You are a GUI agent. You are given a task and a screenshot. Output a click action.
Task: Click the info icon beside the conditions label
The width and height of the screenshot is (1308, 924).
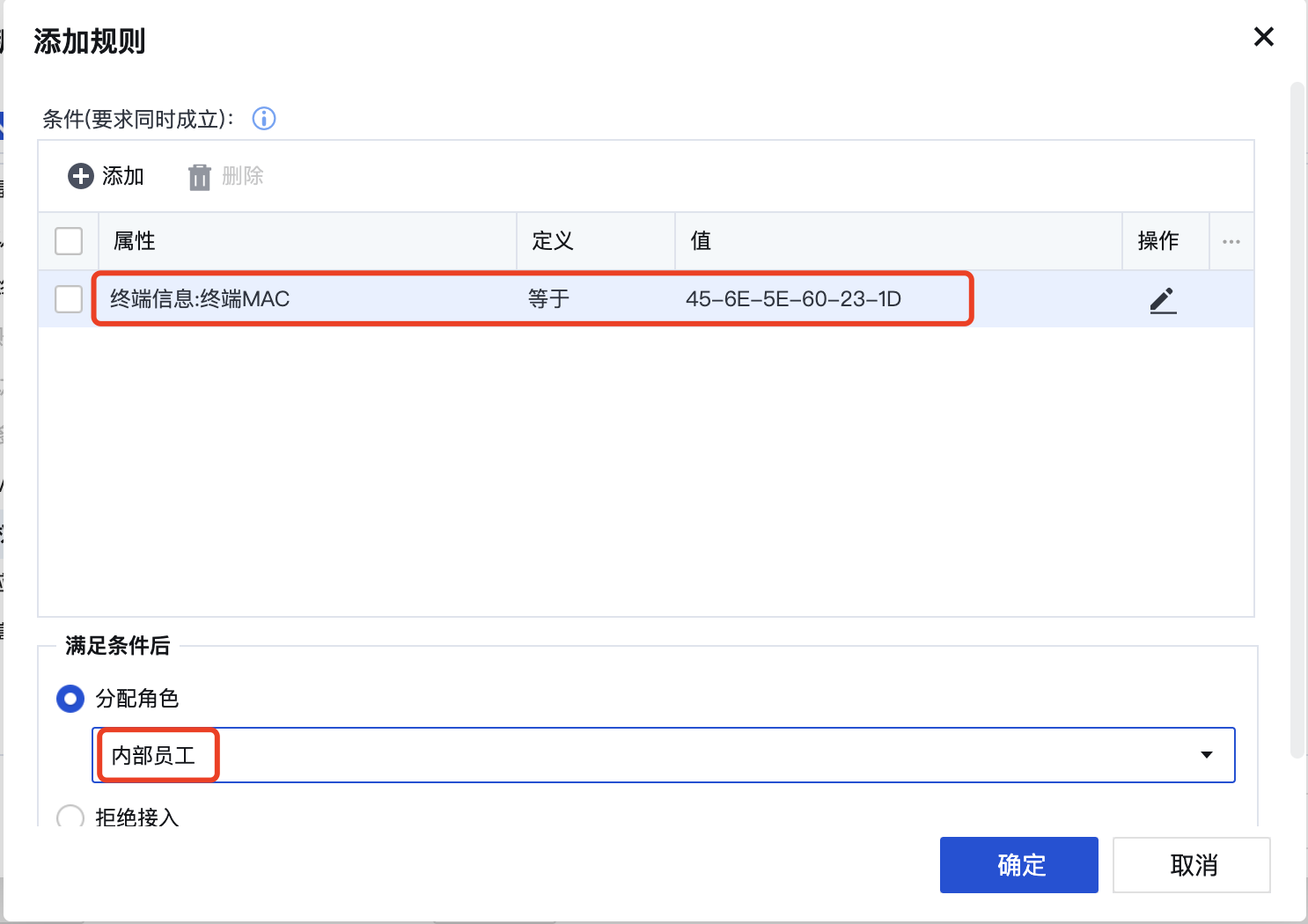point(264,119)
